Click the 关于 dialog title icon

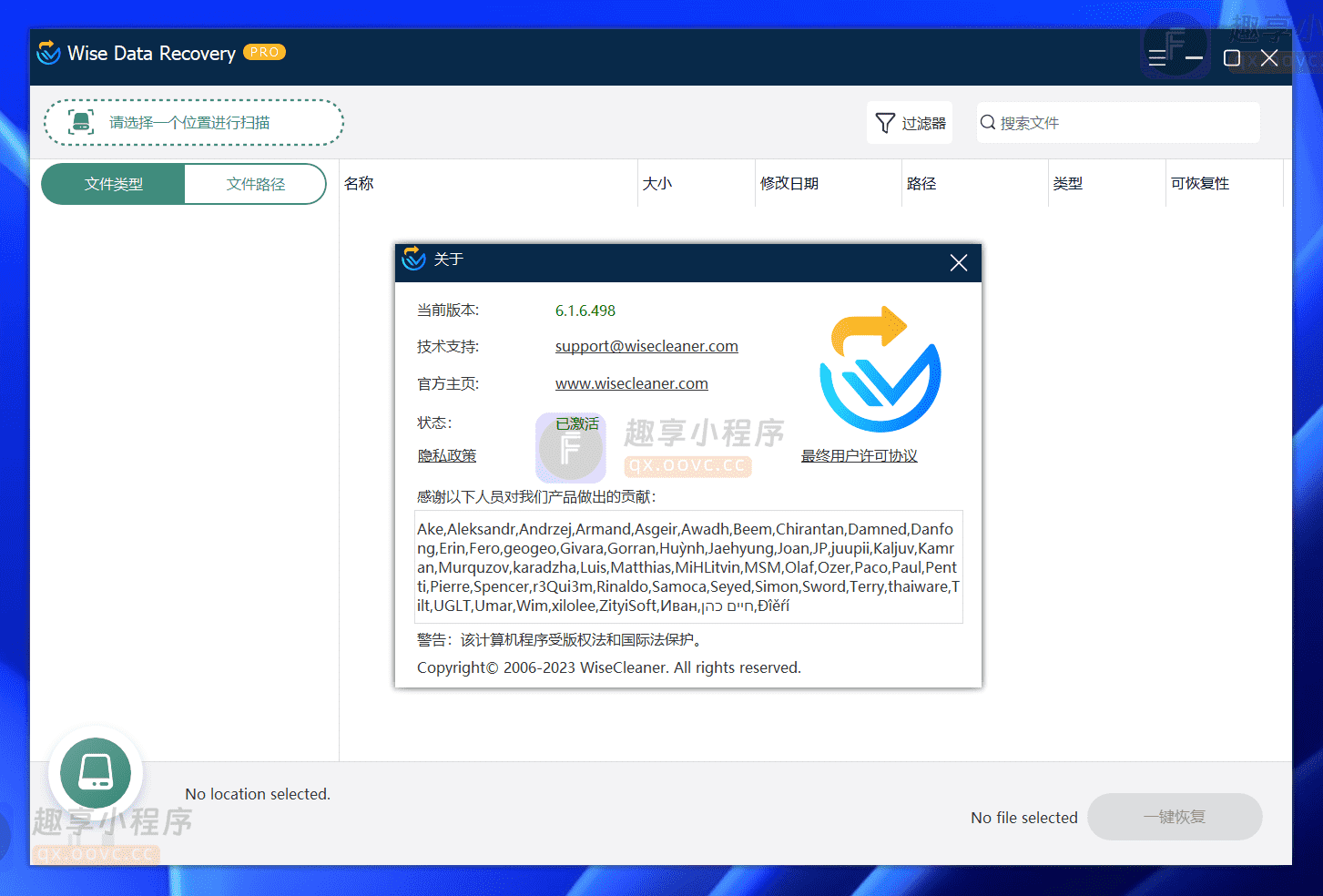[413, 259]
